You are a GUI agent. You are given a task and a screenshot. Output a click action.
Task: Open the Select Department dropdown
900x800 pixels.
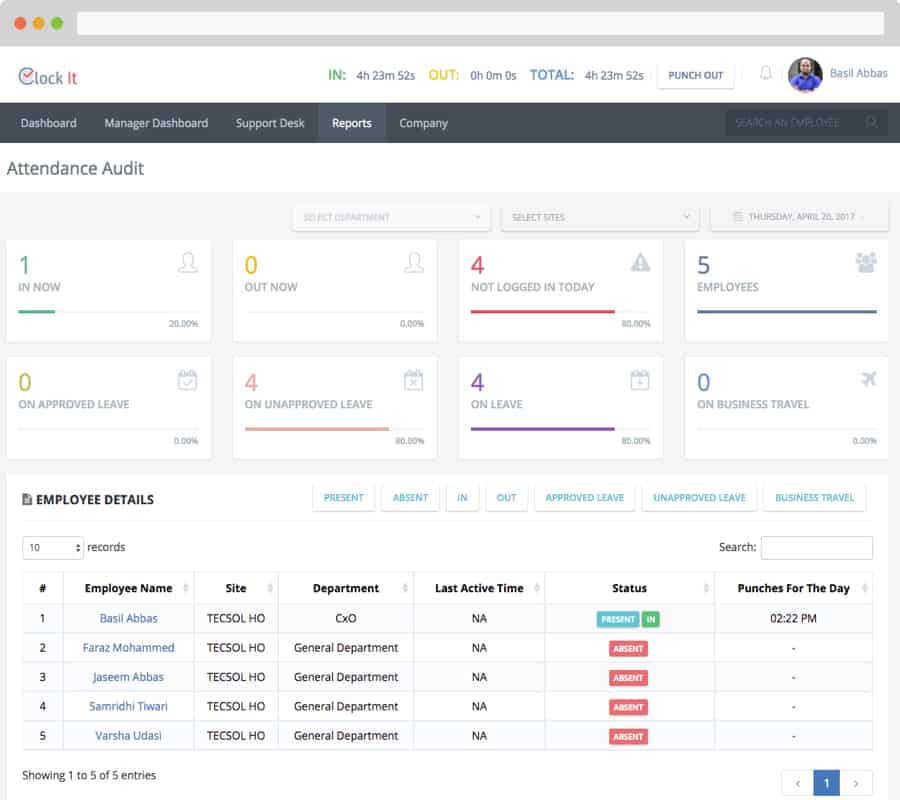pos(390,216)
